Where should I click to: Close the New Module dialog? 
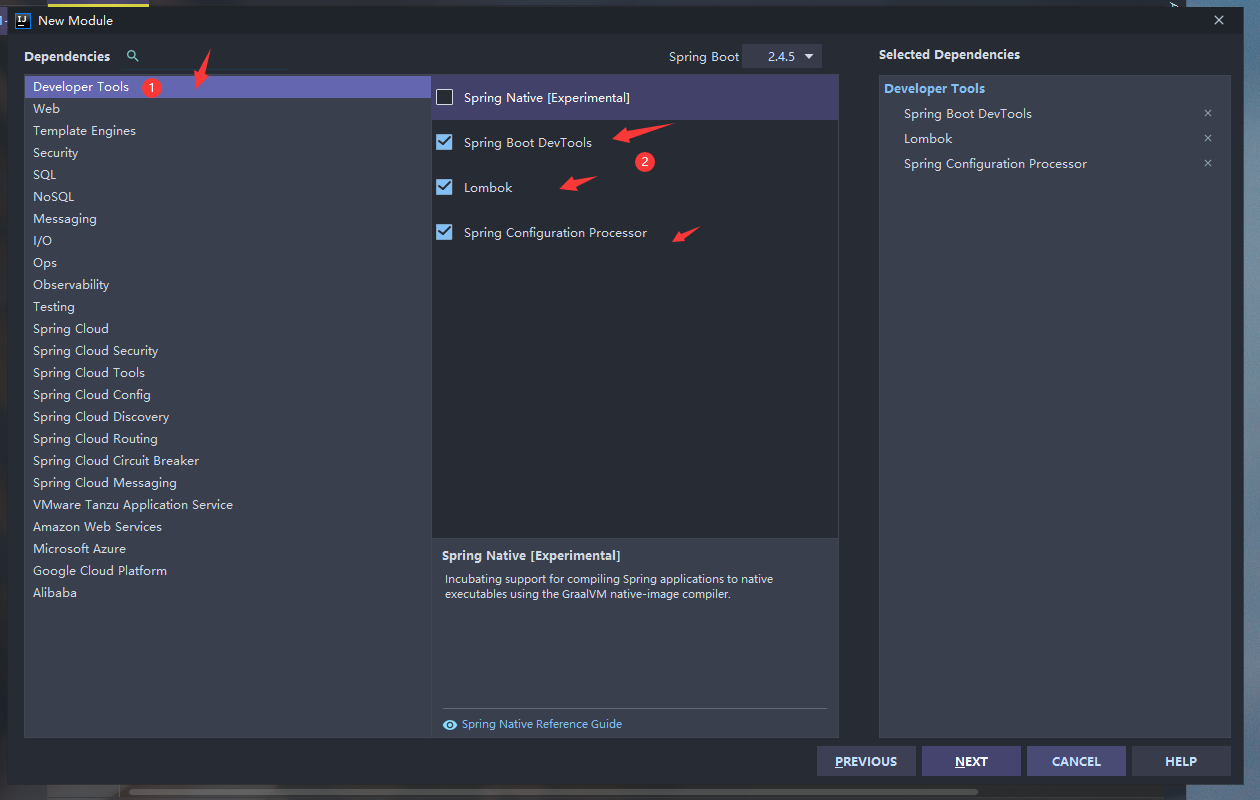1219,20
